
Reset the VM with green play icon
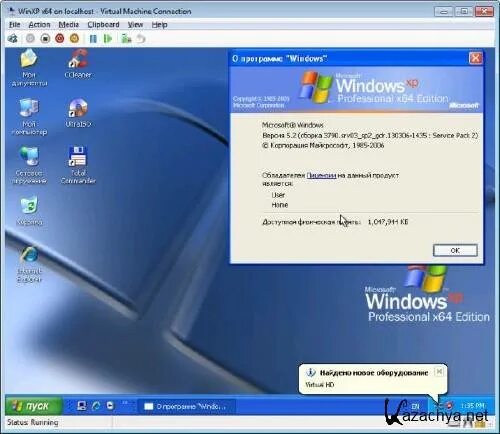tap(108, 39)
